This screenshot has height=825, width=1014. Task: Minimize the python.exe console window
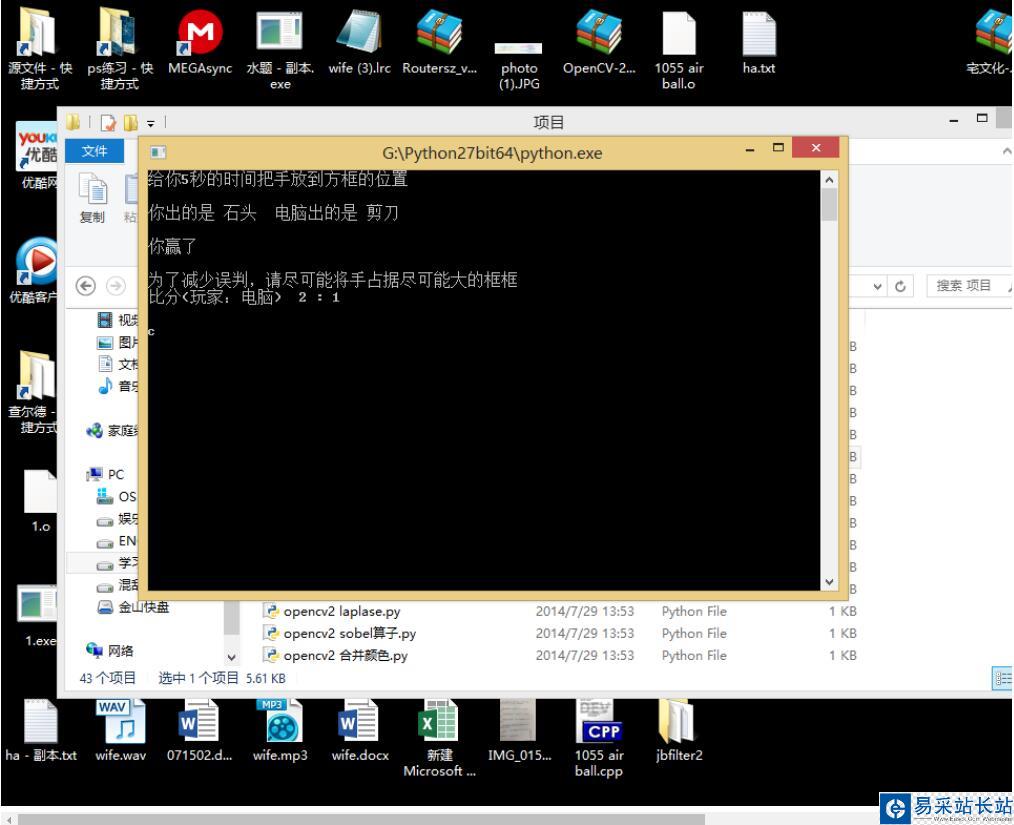coord(750,149)
